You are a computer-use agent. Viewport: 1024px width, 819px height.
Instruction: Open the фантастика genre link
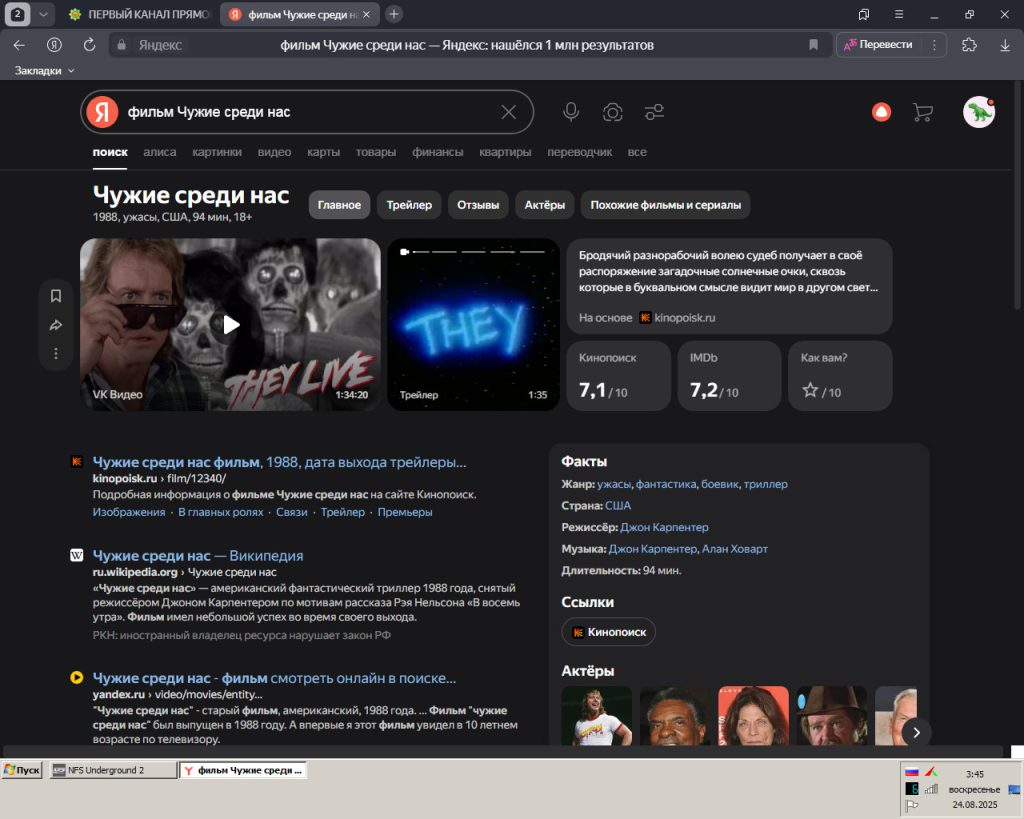tap(665, 484)
